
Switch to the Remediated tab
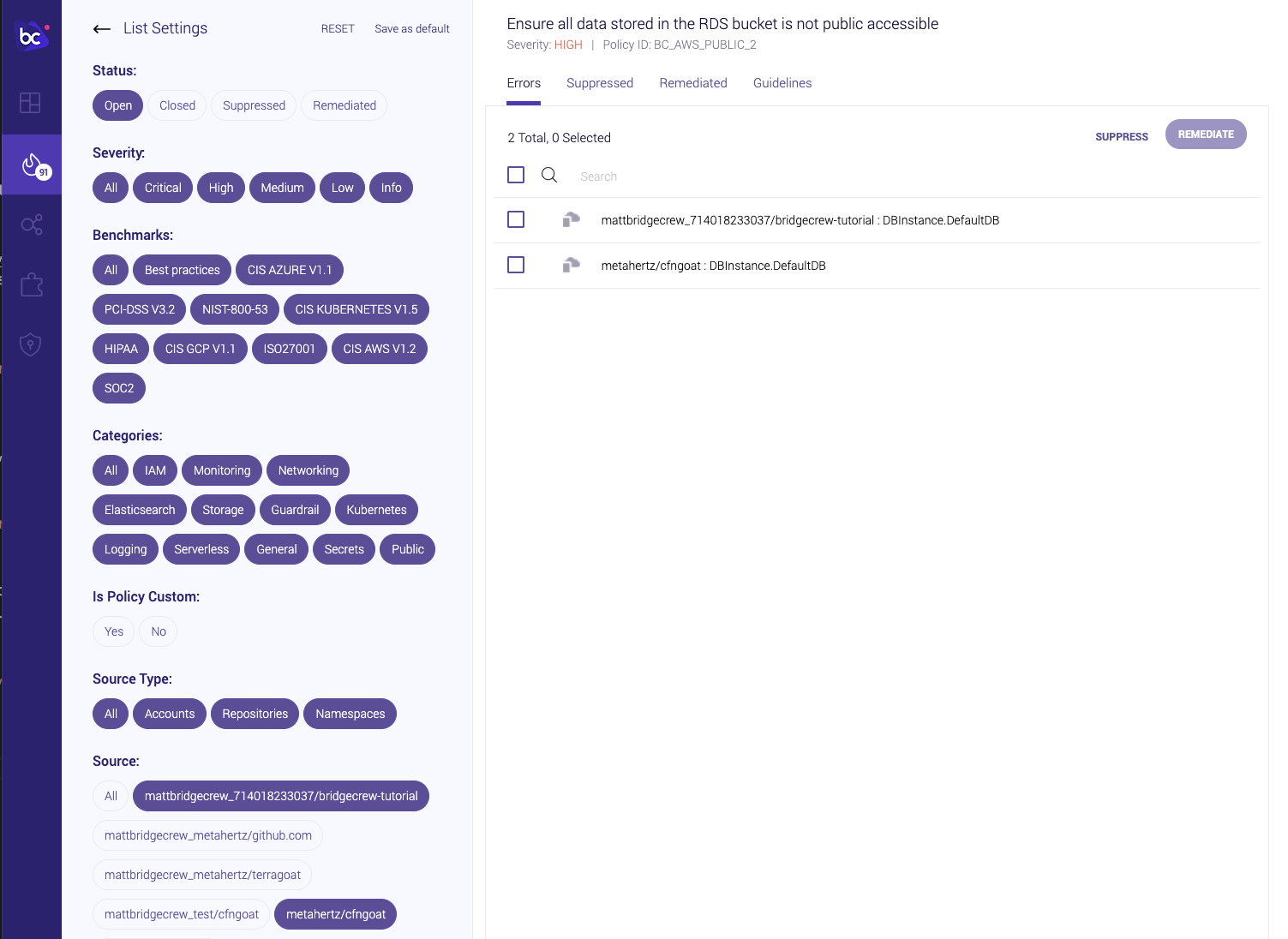[693, 83]
